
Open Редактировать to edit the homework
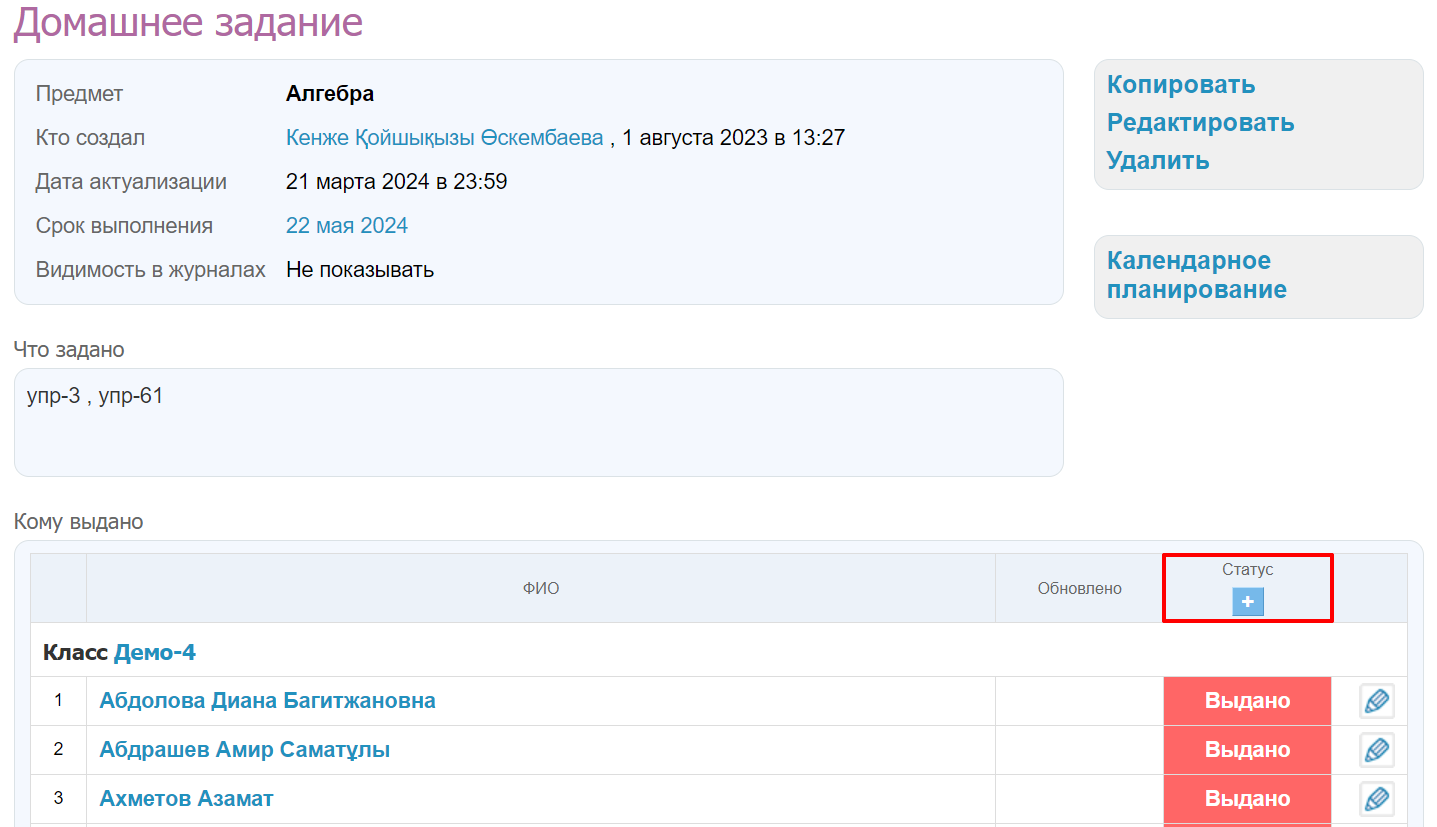tap(1200, 123)
